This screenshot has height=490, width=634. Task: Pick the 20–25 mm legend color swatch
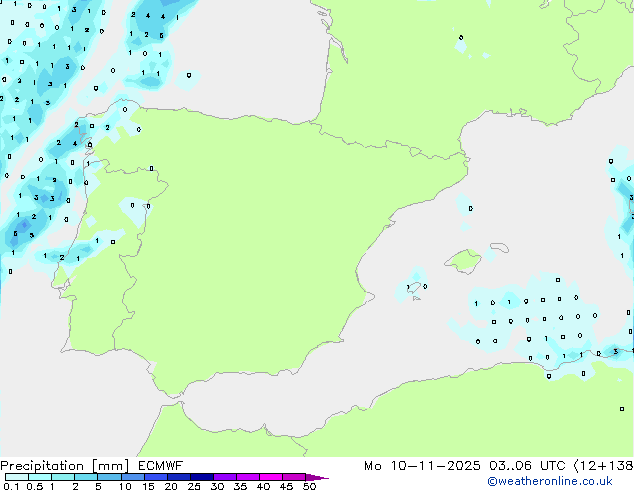[x=178, y=477]
